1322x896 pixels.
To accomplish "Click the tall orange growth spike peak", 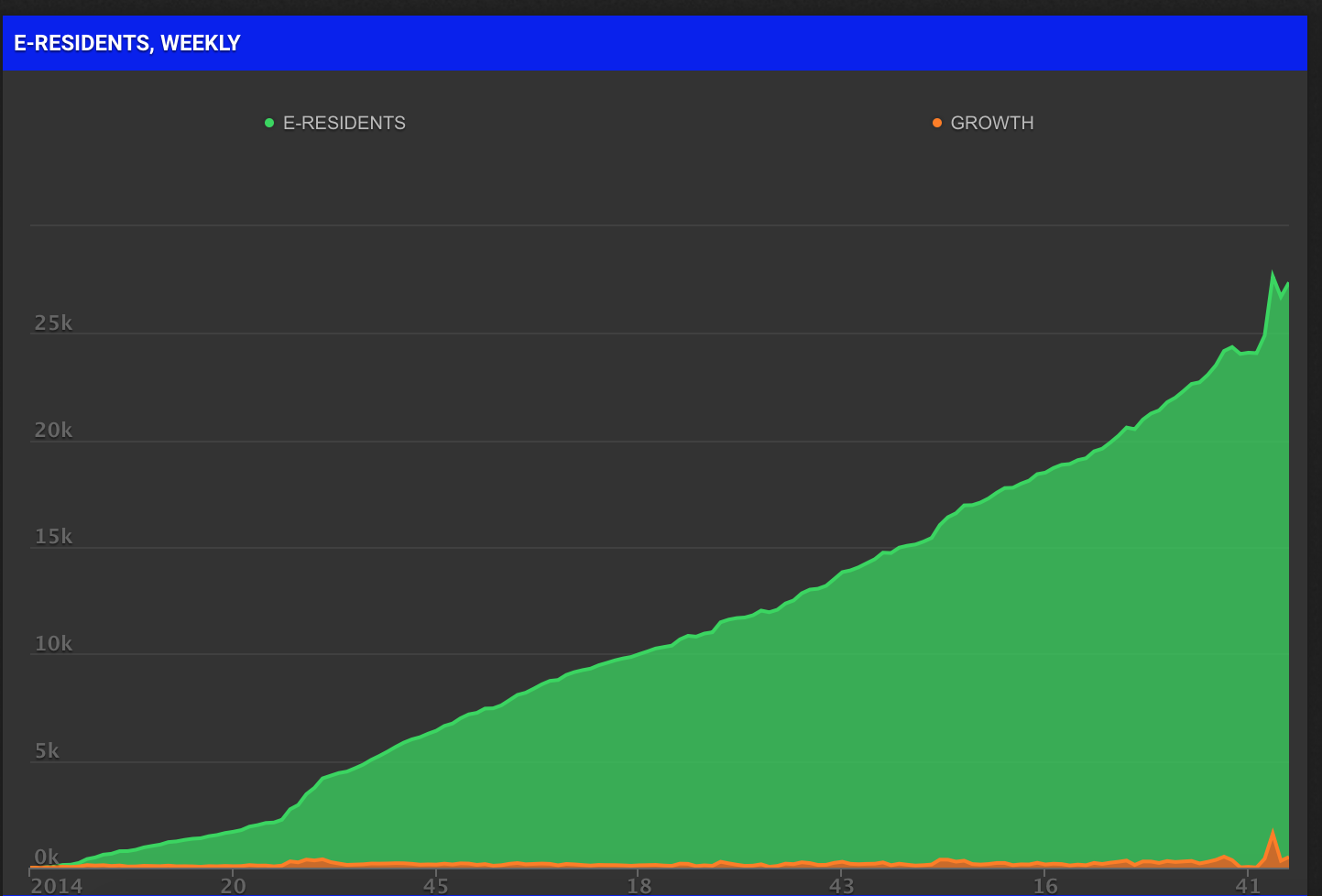I will [1273, 831].
